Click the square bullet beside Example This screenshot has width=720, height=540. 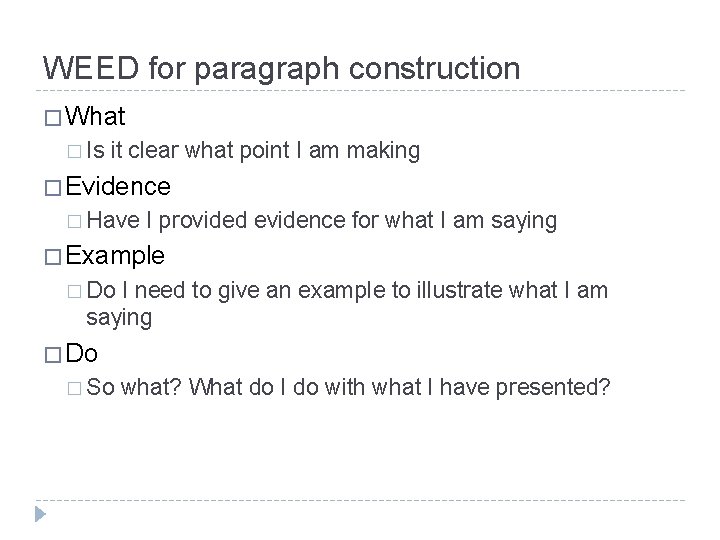tap(53, 257)
